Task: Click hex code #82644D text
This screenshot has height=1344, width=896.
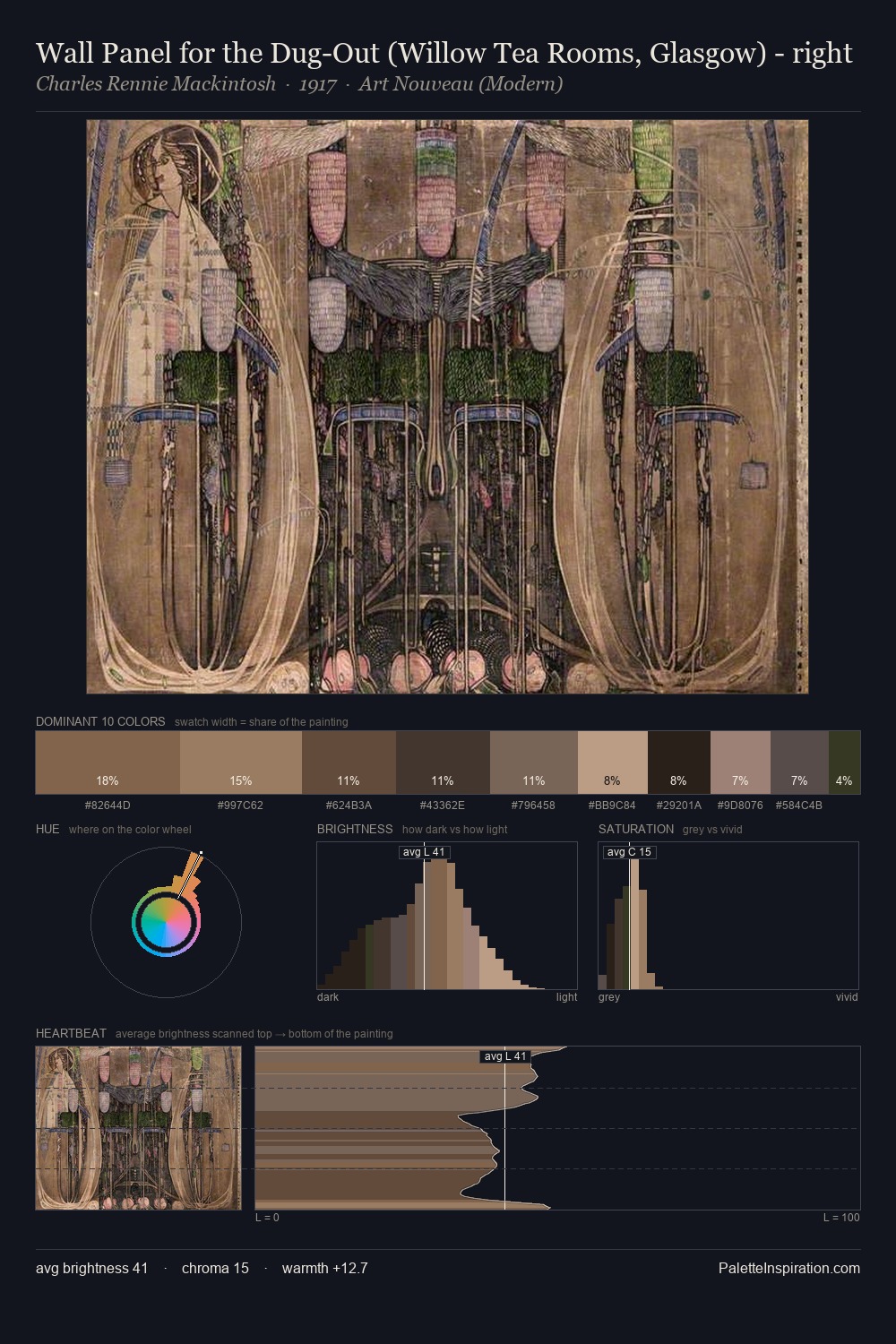Action: click(108, 805)
